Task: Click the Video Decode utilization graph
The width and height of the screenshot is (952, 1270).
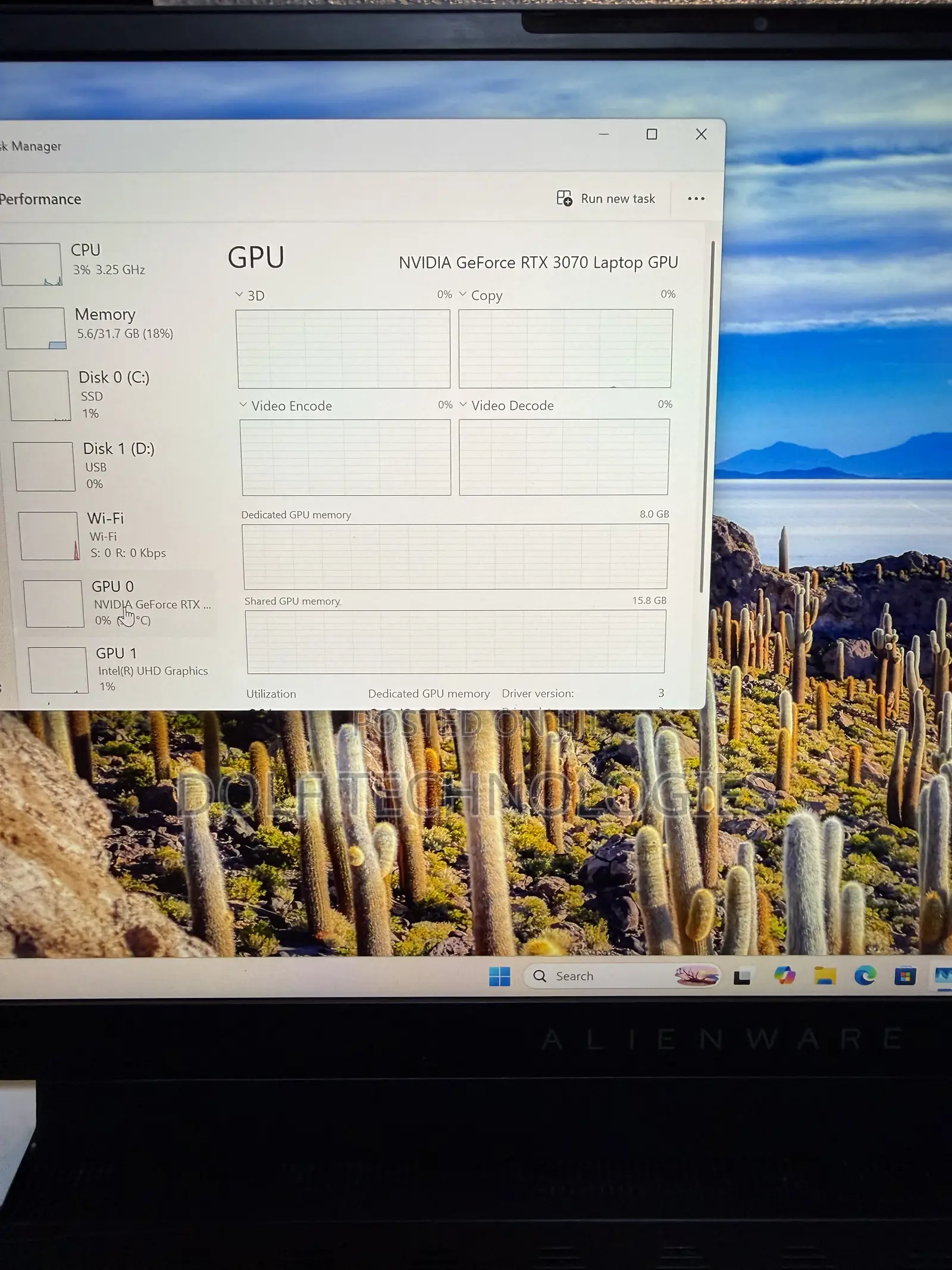Action: coord(564,457)
